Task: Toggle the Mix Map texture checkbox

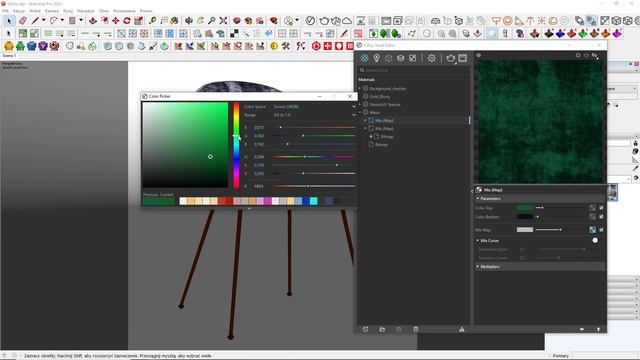Action: [x=601, y=230]
